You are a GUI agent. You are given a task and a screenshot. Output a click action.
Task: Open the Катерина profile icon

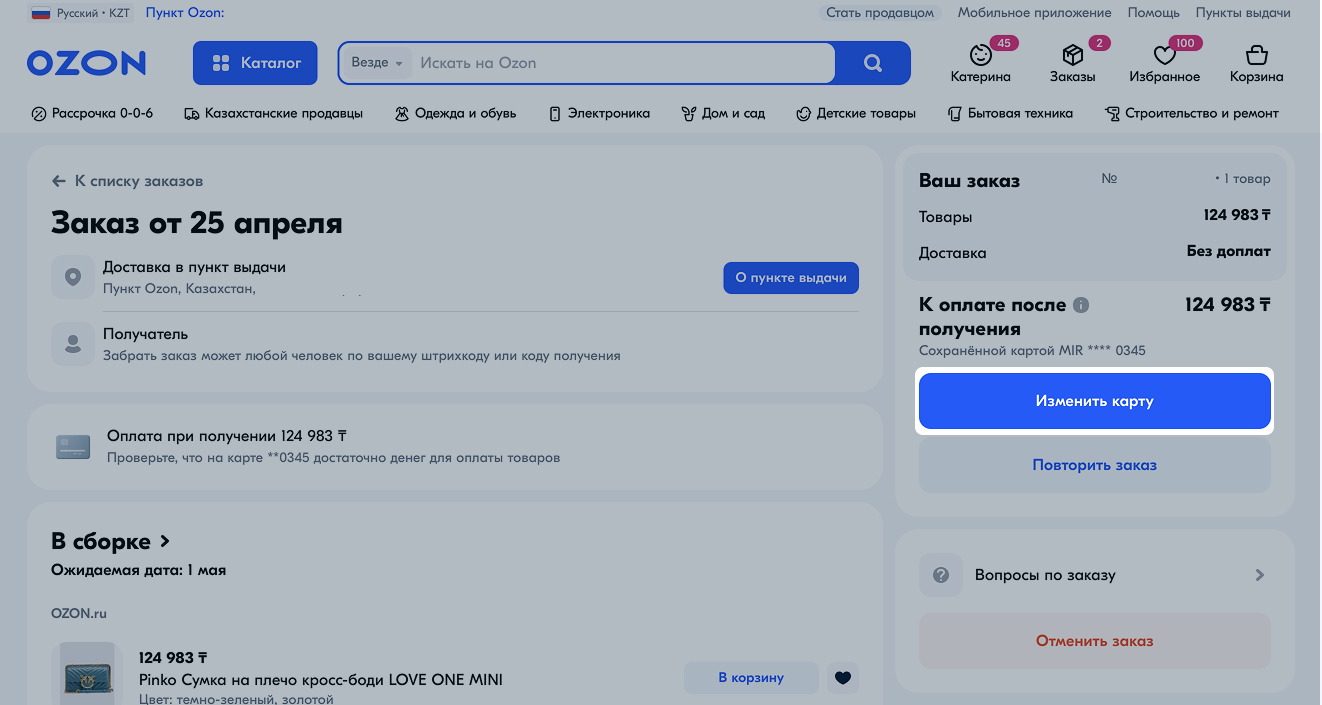(980, 56)
